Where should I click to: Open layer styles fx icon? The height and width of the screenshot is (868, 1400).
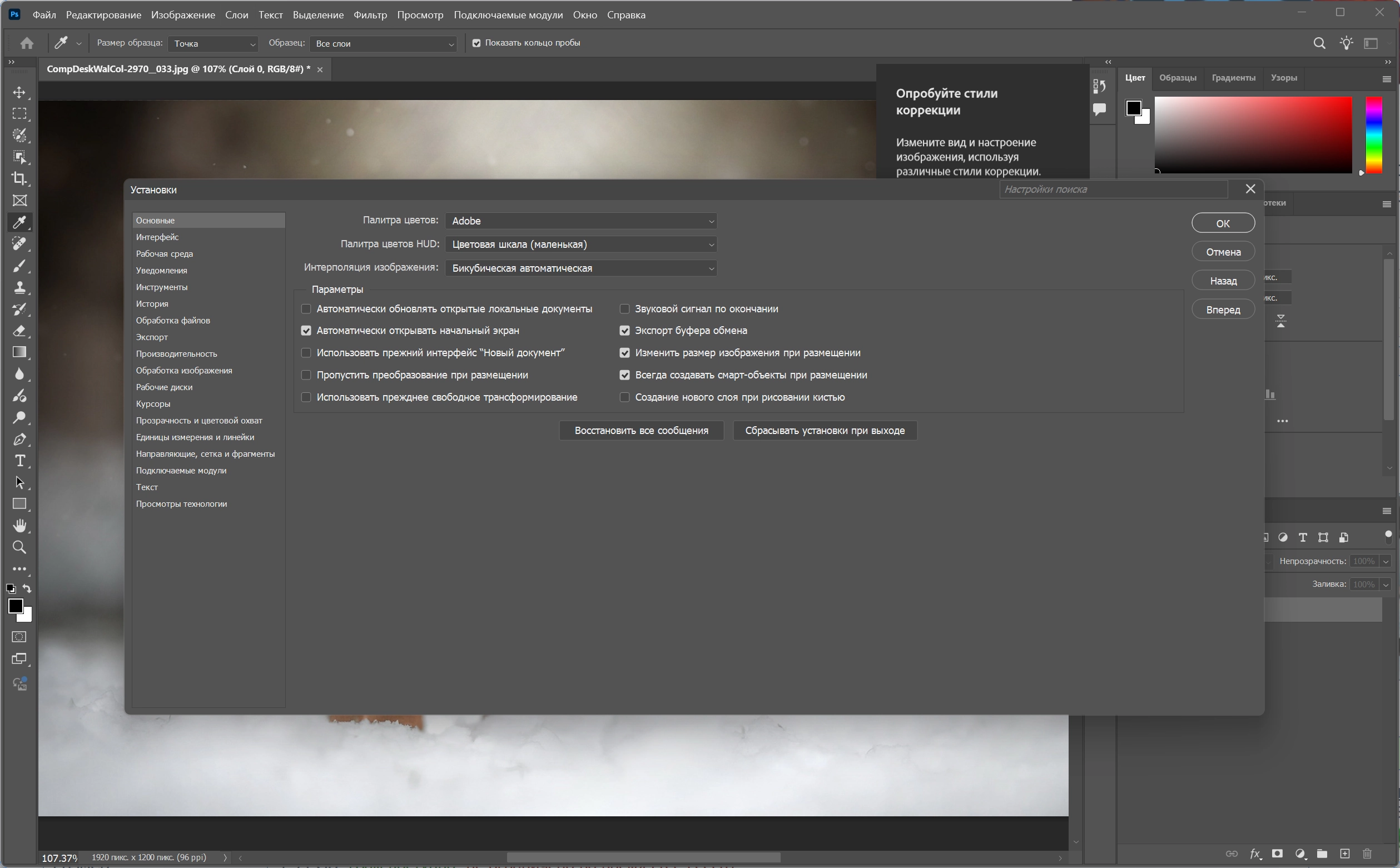tap(1255, 854)
